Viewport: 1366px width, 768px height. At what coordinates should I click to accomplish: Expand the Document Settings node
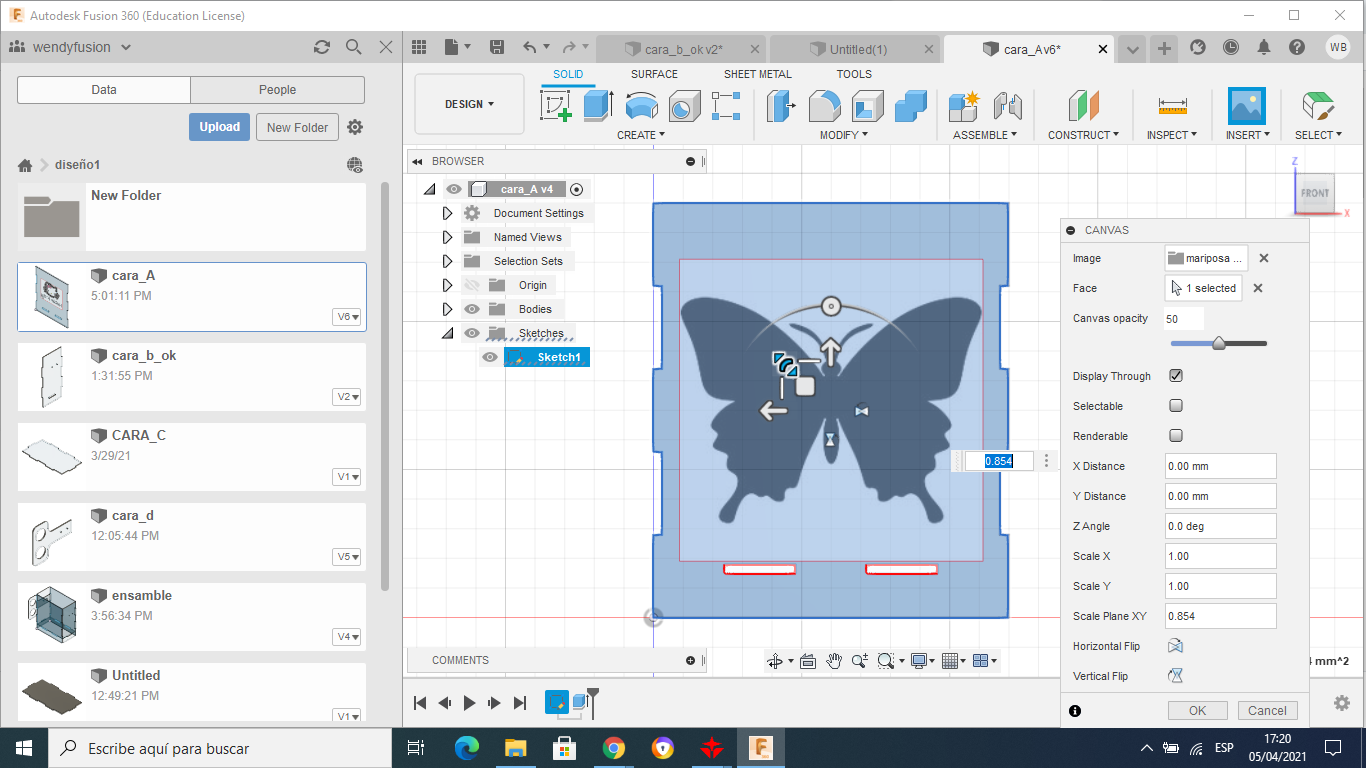(x=447, y=213)
